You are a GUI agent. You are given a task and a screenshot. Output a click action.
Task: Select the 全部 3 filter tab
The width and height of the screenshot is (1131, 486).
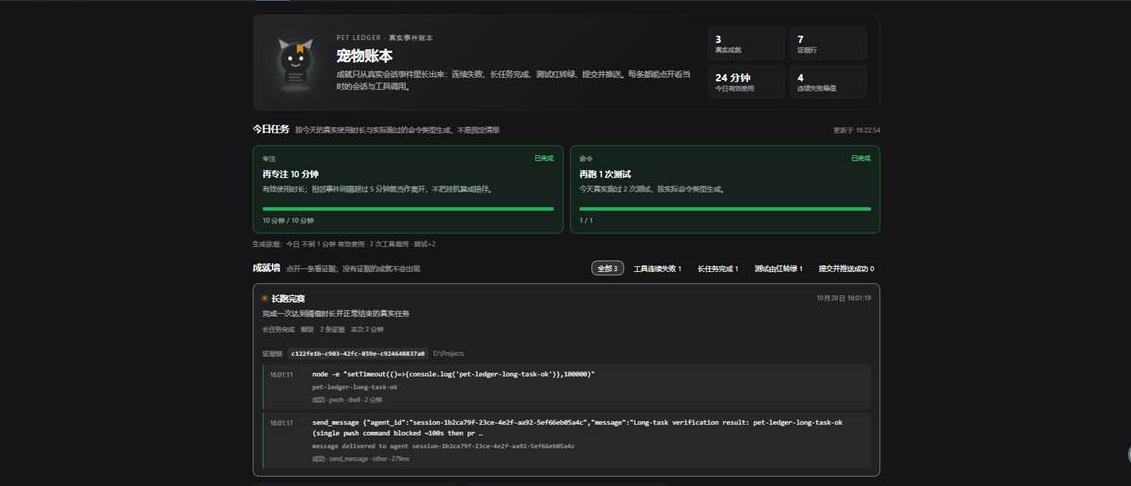pos(607,268)
